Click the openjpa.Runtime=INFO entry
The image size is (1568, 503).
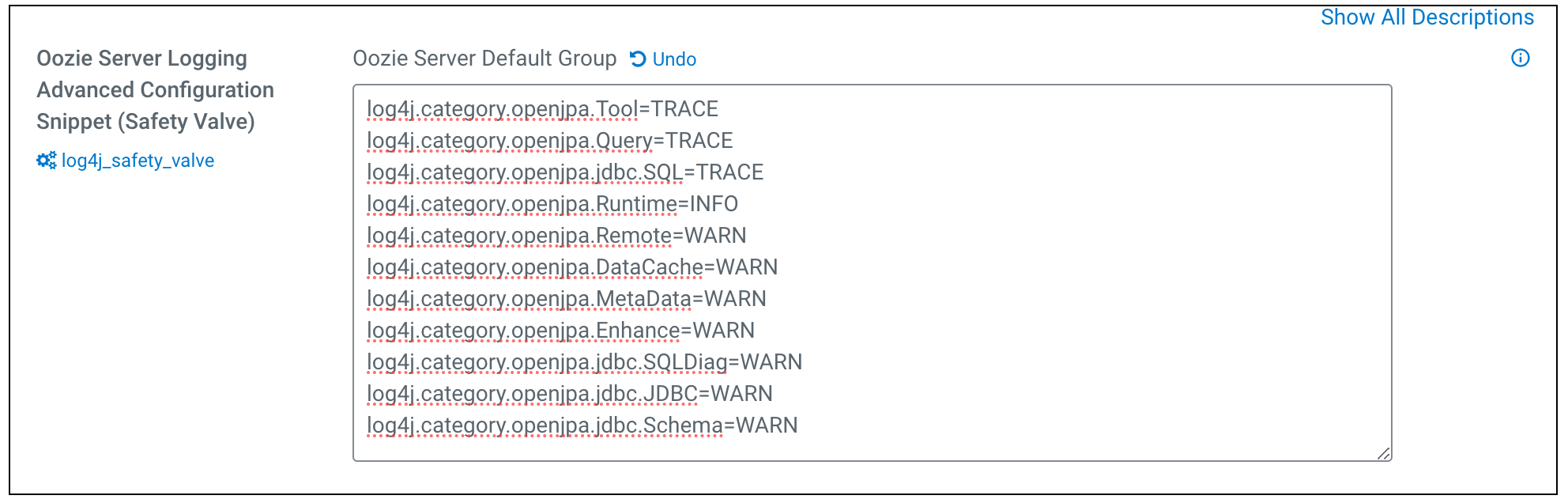552,203
